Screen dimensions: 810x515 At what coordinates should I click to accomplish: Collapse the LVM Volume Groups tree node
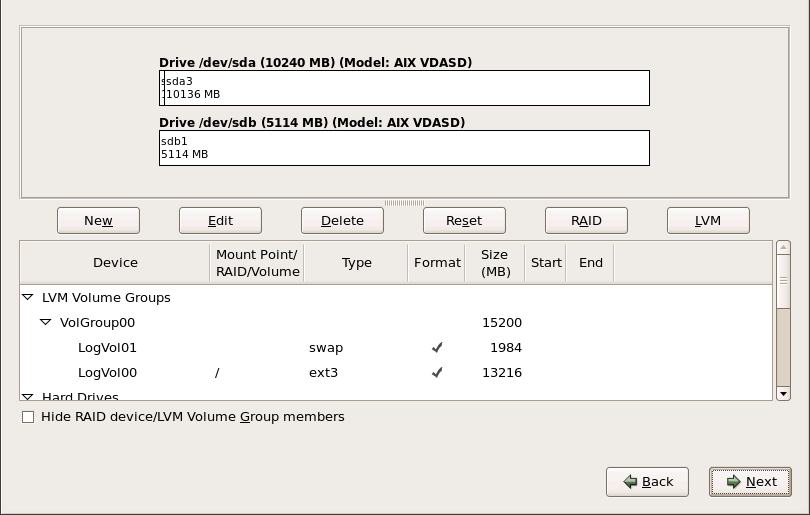(28, 298)
